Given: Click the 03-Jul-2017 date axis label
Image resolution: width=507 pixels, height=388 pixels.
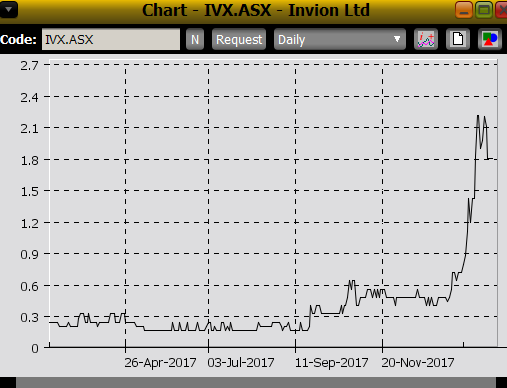Looking at the screenshot, I should tap(241, 363).
